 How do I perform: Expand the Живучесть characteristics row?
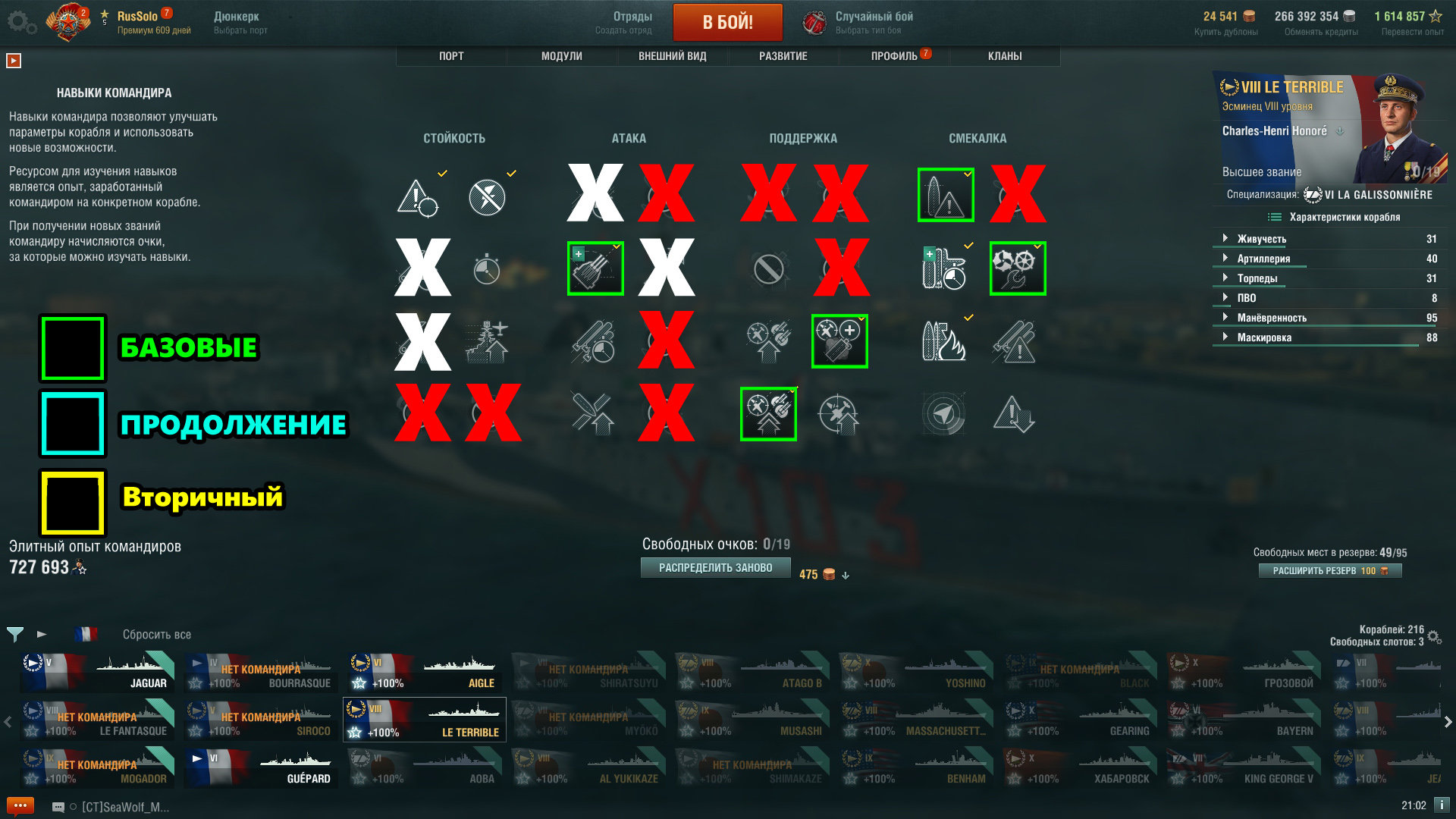[1327, 239]
